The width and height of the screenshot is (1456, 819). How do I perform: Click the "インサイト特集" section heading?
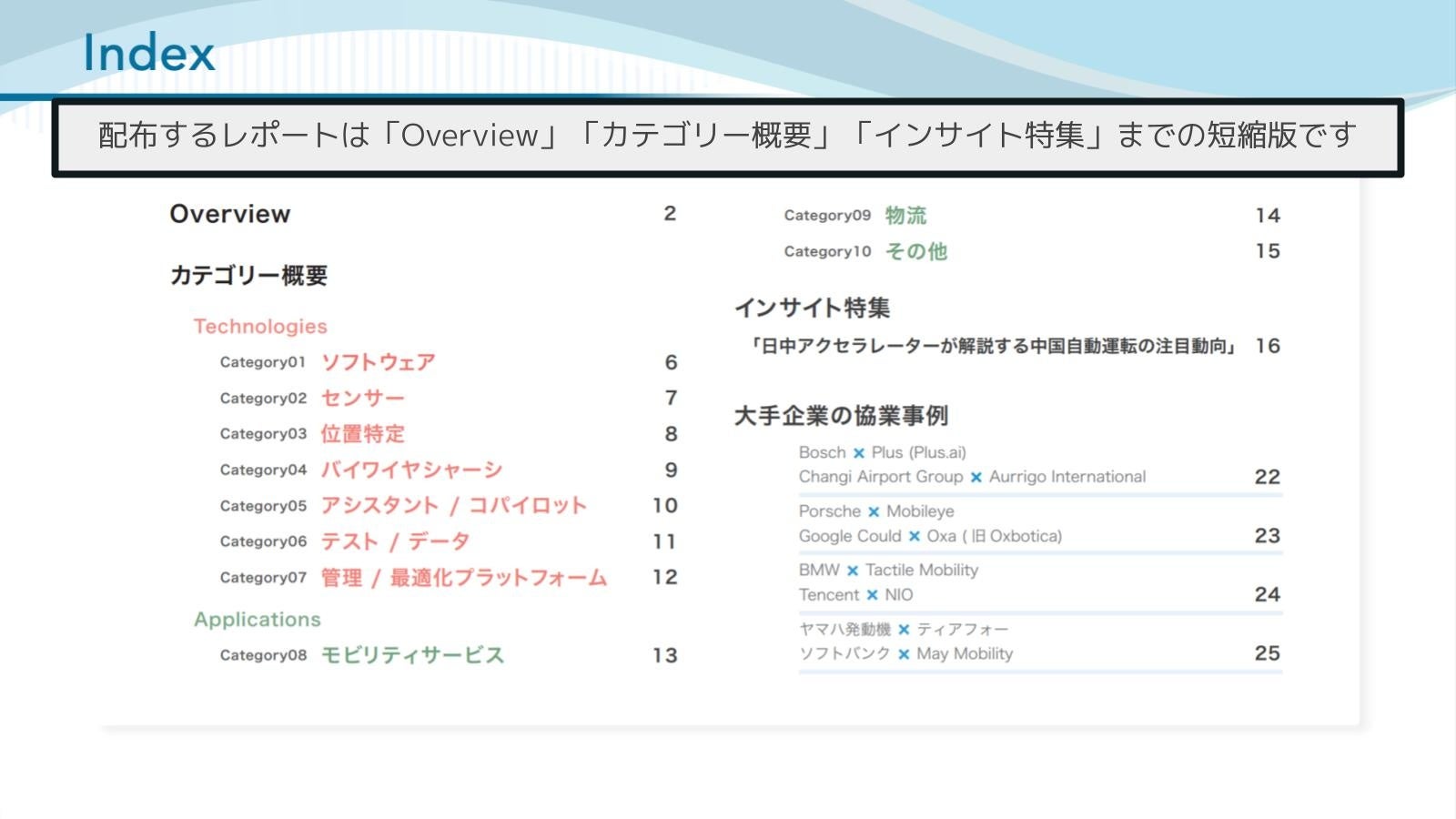click(812, 308)
